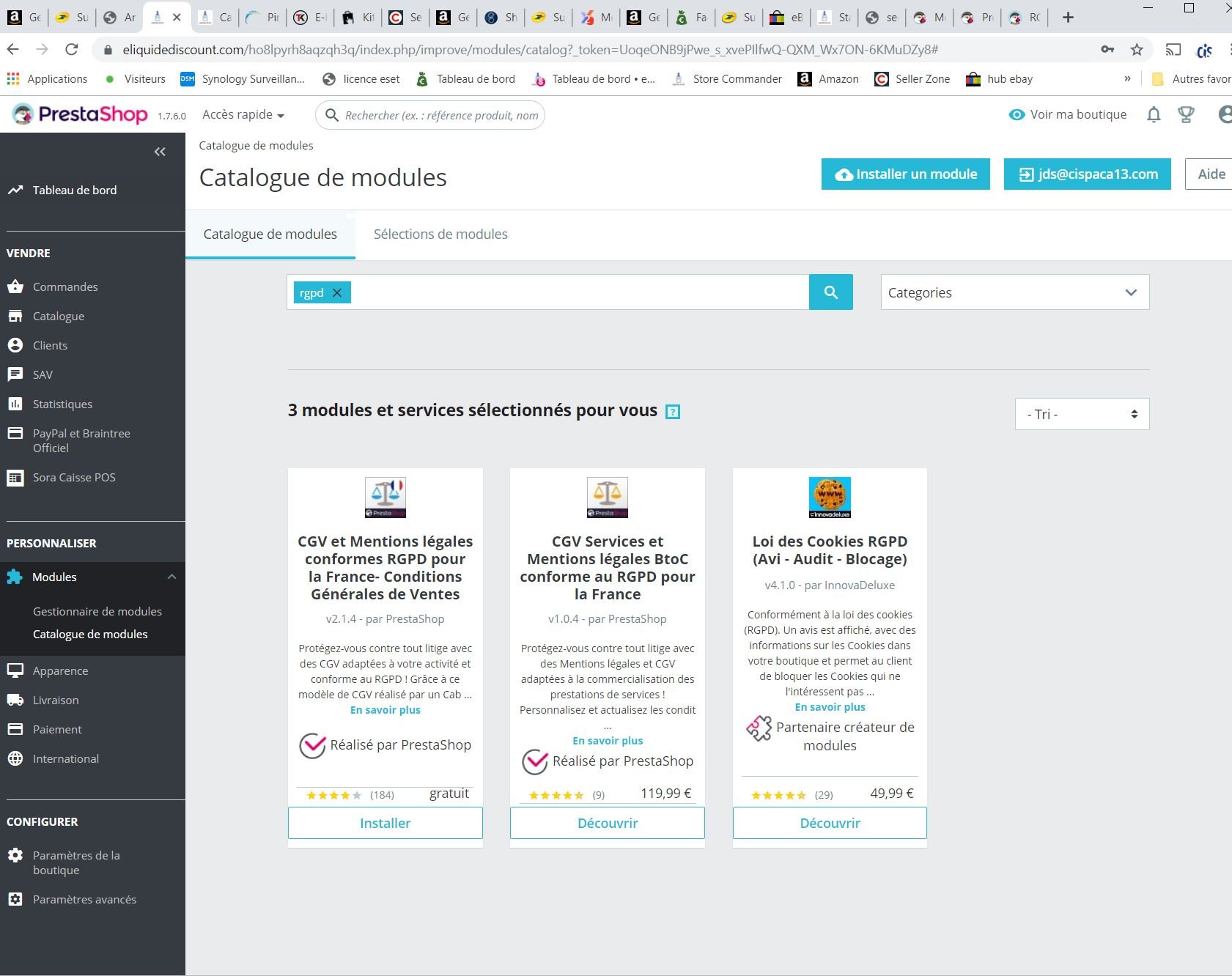
Task: Click the SAV chat icon
Action: pos(15,374)
